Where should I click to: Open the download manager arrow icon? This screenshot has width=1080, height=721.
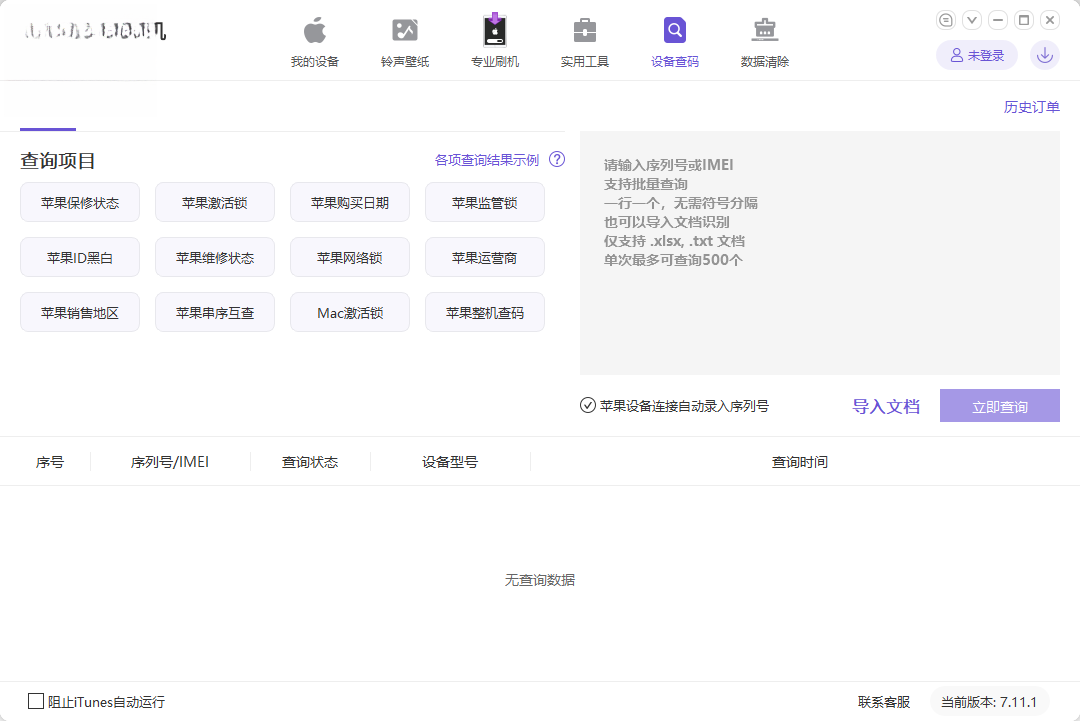click(1045, 55)
